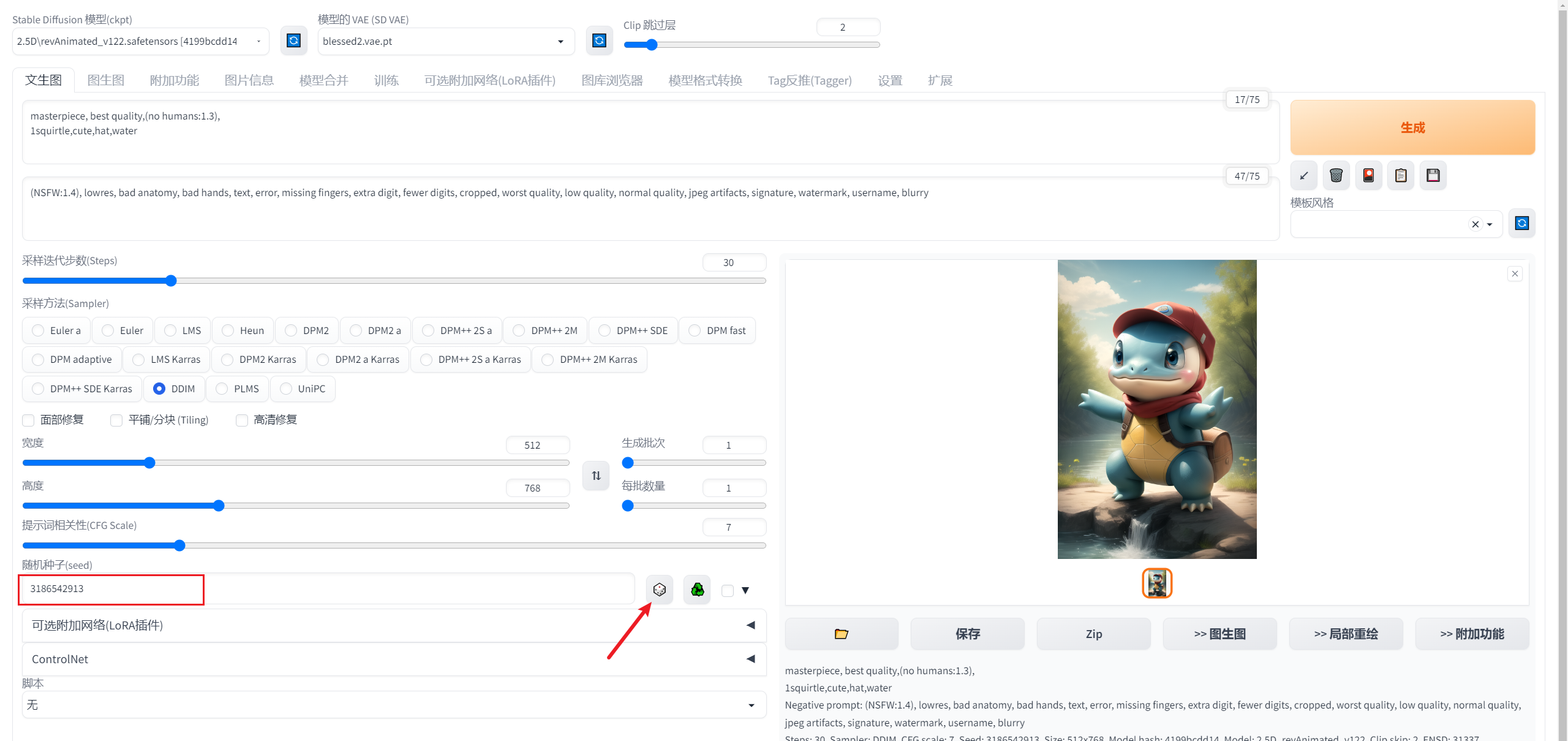Adjust the width slider
This screenshot has height=741, width=1568.
click(296, 463)
